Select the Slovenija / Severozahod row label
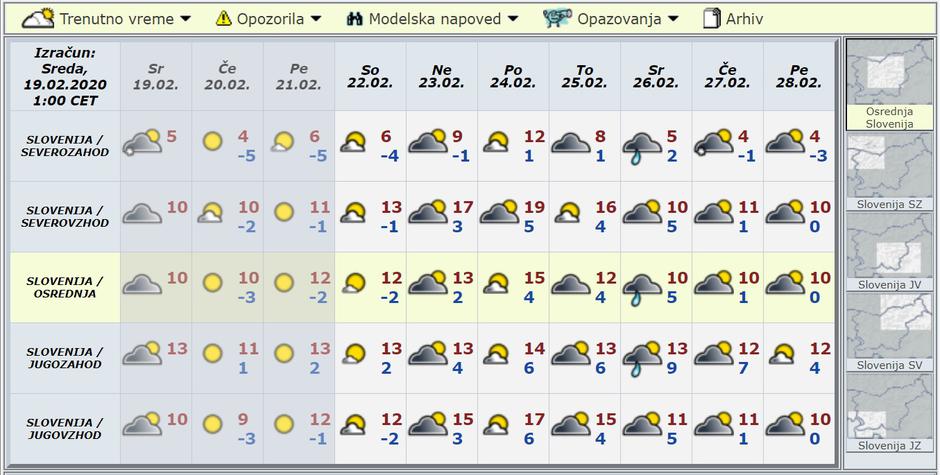Viewport: 940px width, 475px height. pos(65,145)
